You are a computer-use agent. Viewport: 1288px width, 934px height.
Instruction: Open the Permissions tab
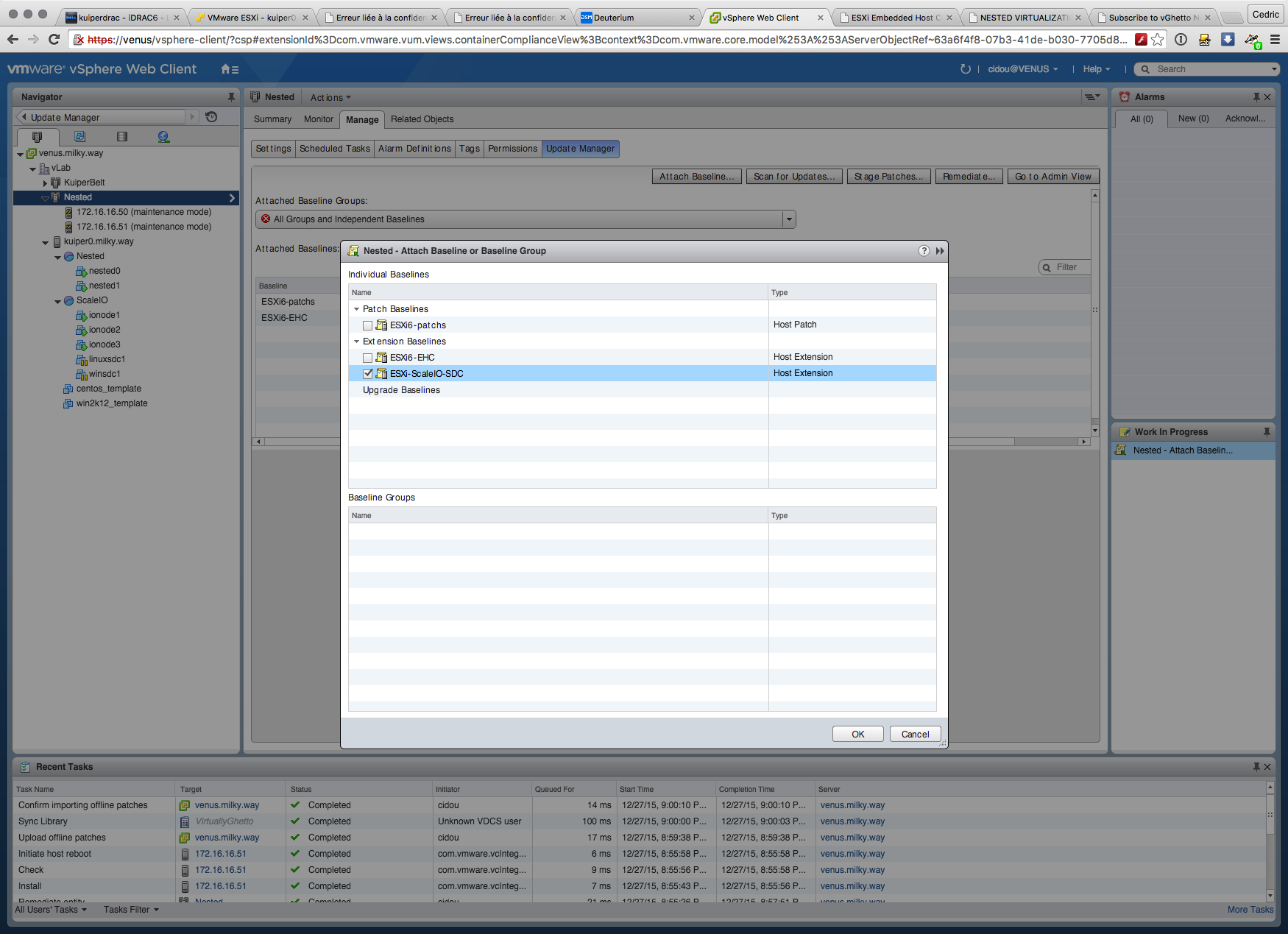click(x=512, y=149)
